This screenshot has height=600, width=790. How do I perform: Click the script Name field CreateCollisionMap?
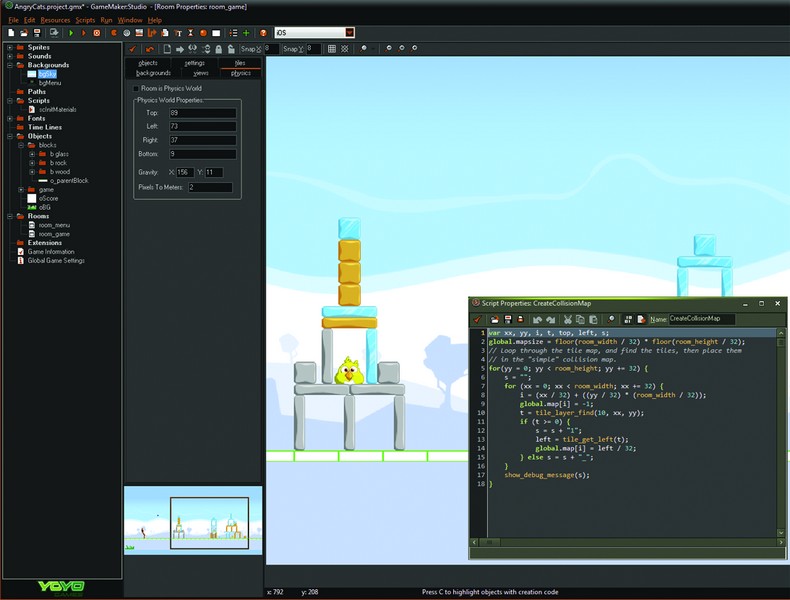(702, 319)
